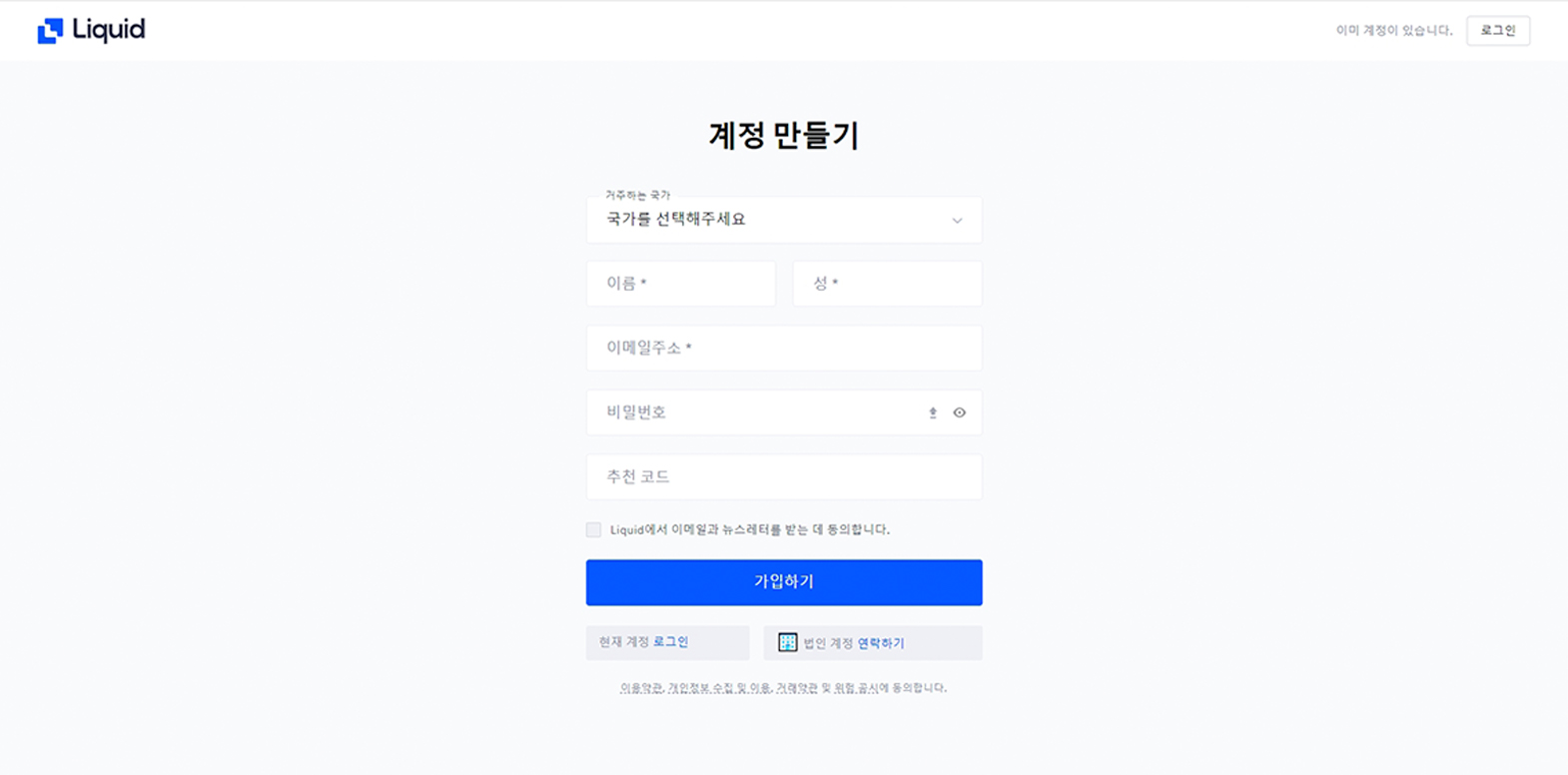Check the Liquid email newsletter consent box

point(593,529)
